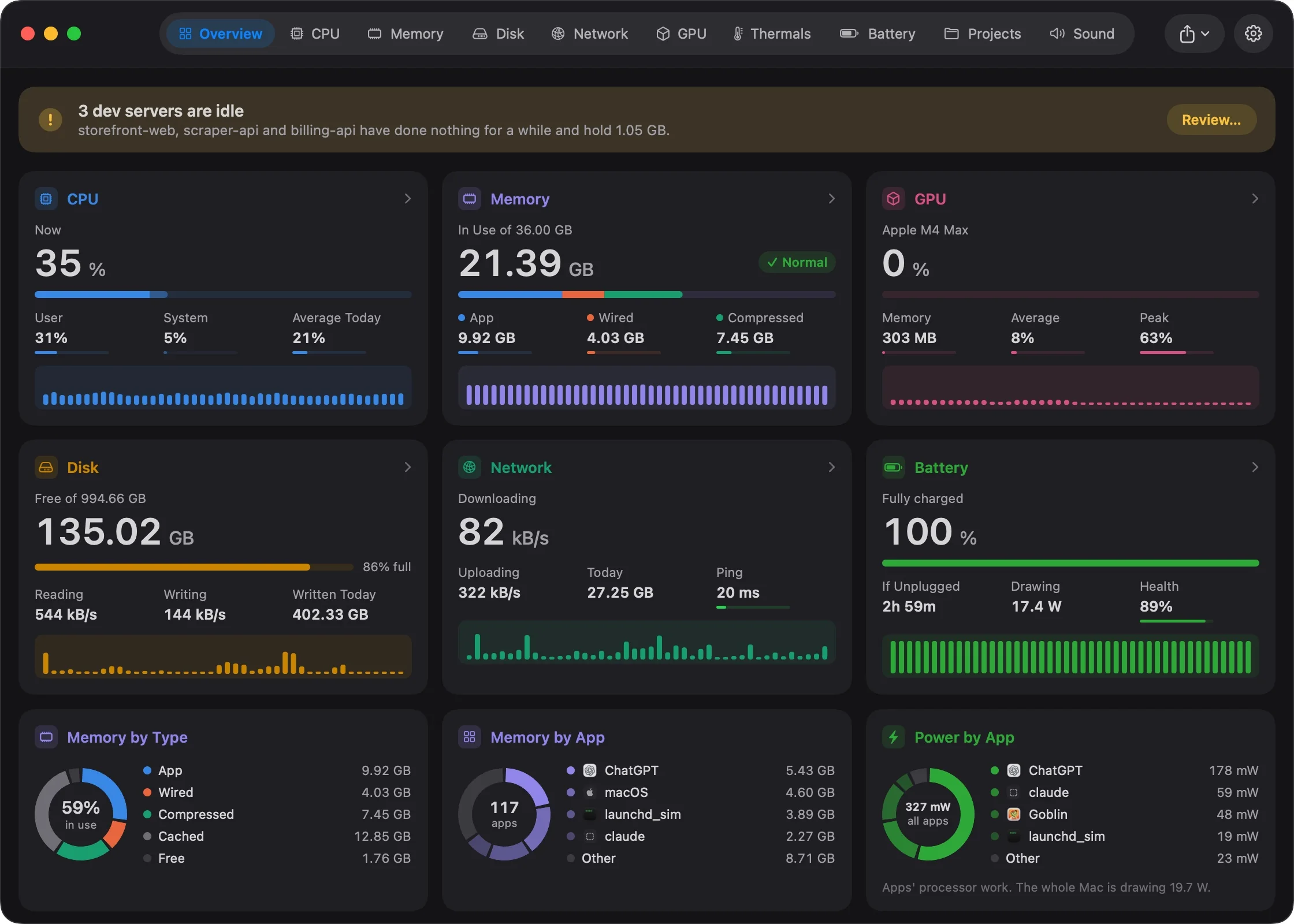Viewport: 1294px width, 924px height.
Task: Click macOS apple icon in Memory by App
Action: (590, 792)
